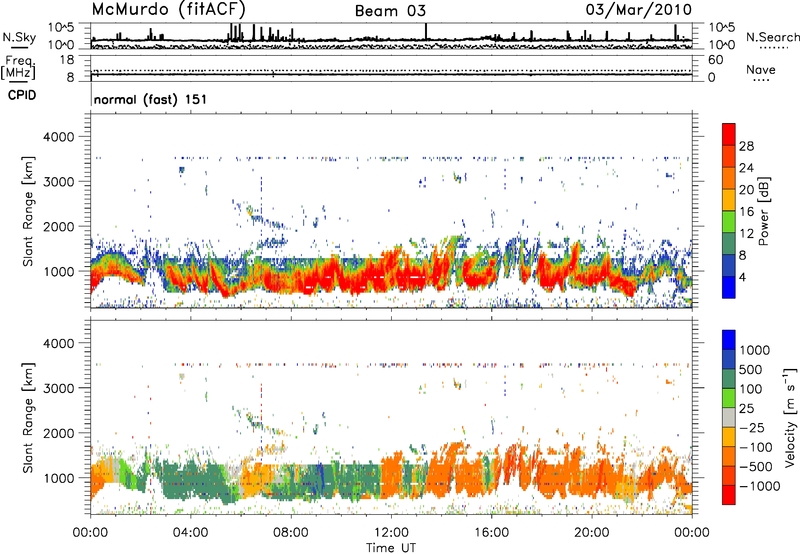
Task: Click the 16:00 time tick label
Action: 491,533
